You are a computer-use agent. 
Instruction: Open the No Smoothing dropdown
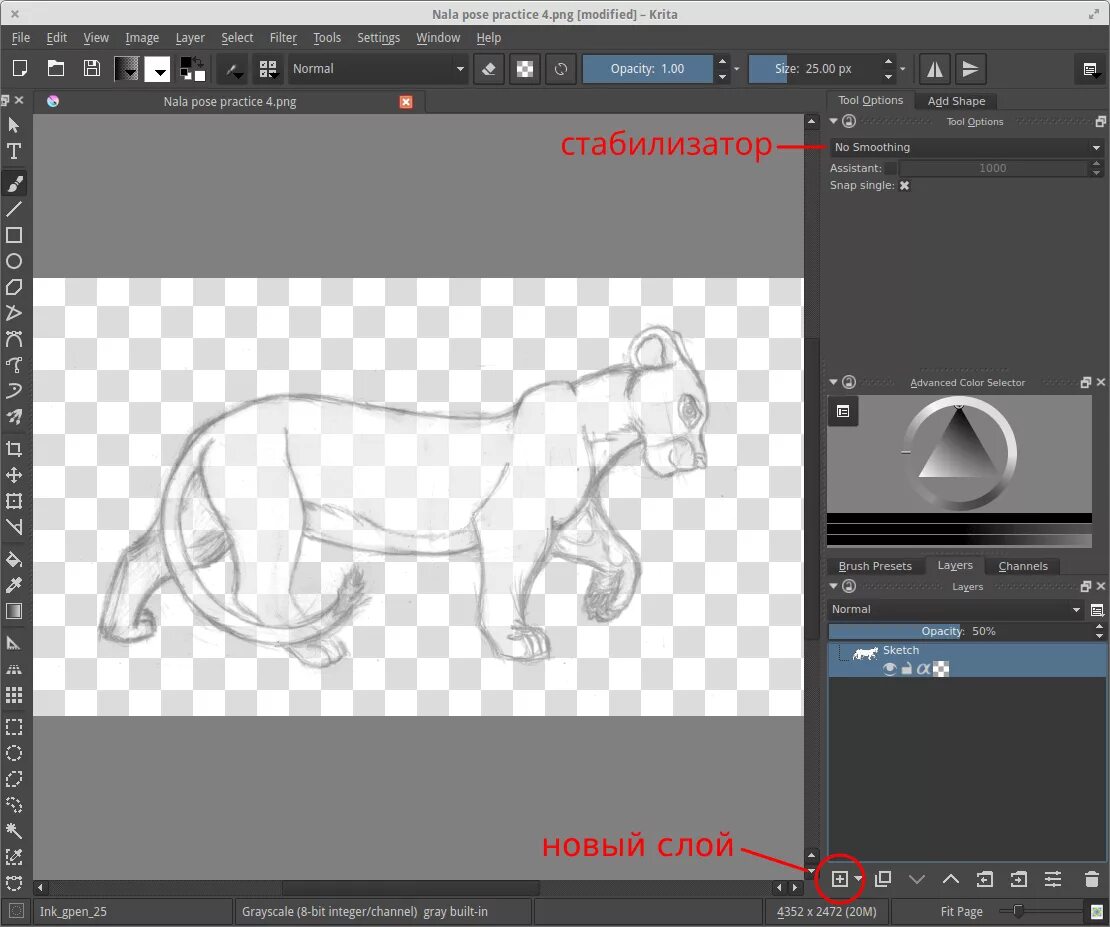(x=966, y=147)
